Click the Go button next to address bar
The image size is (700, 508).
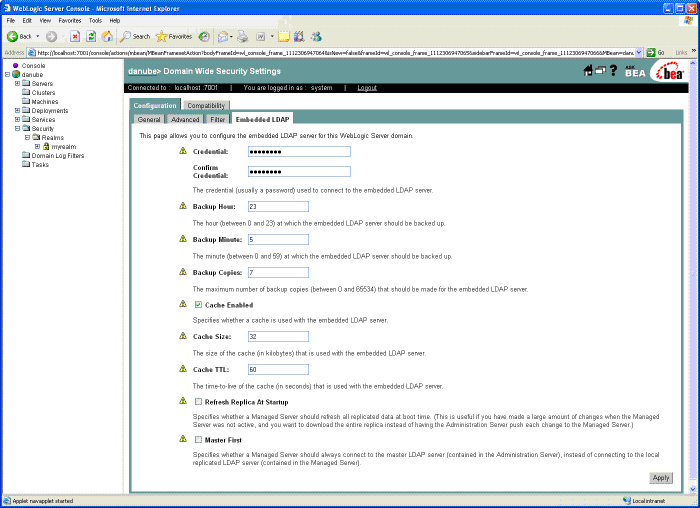click(655, 53)
